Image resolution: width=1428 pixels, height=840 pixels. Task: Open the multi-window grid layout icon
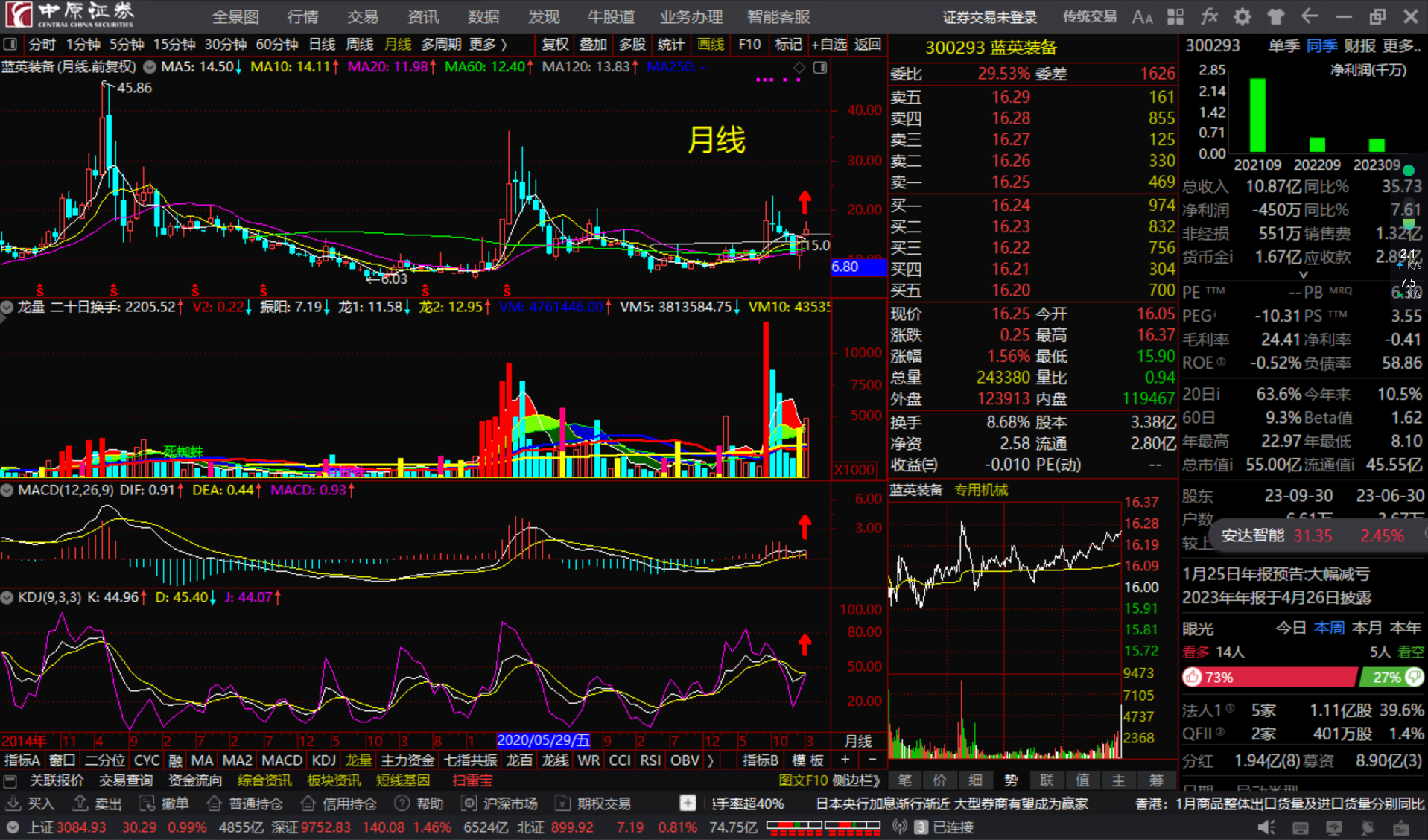point(1175,16)
